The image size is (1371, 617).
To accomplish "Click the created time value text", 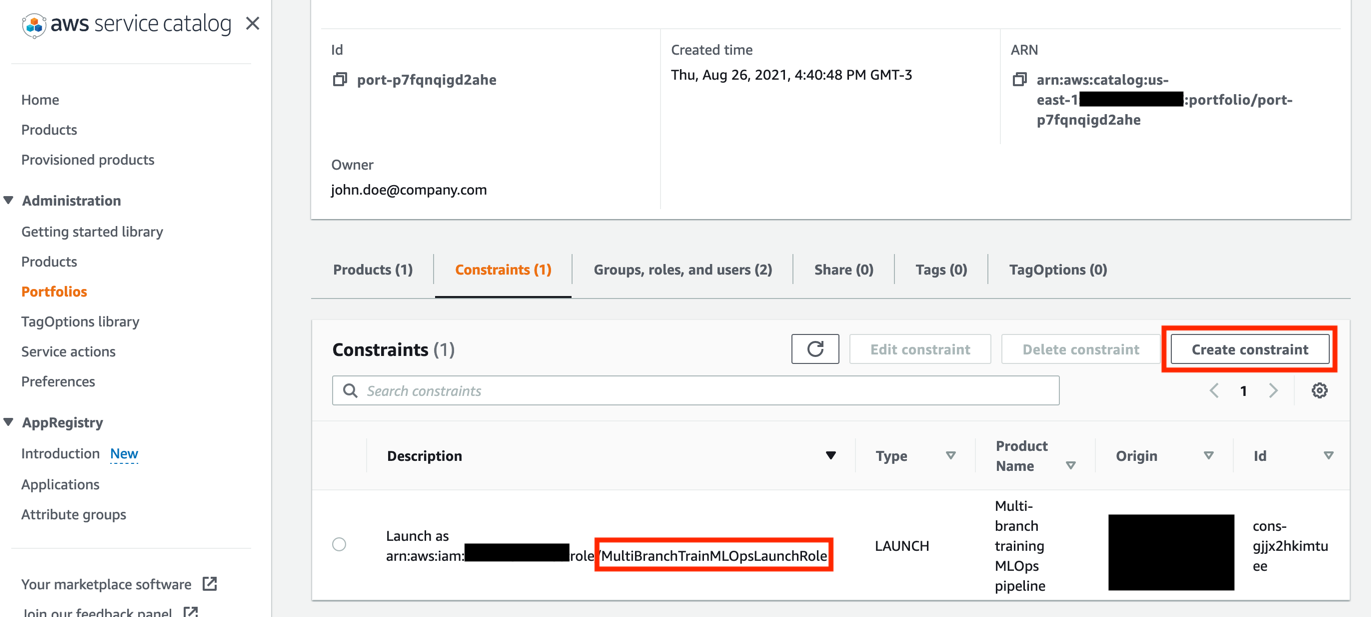I will (792, 75).
